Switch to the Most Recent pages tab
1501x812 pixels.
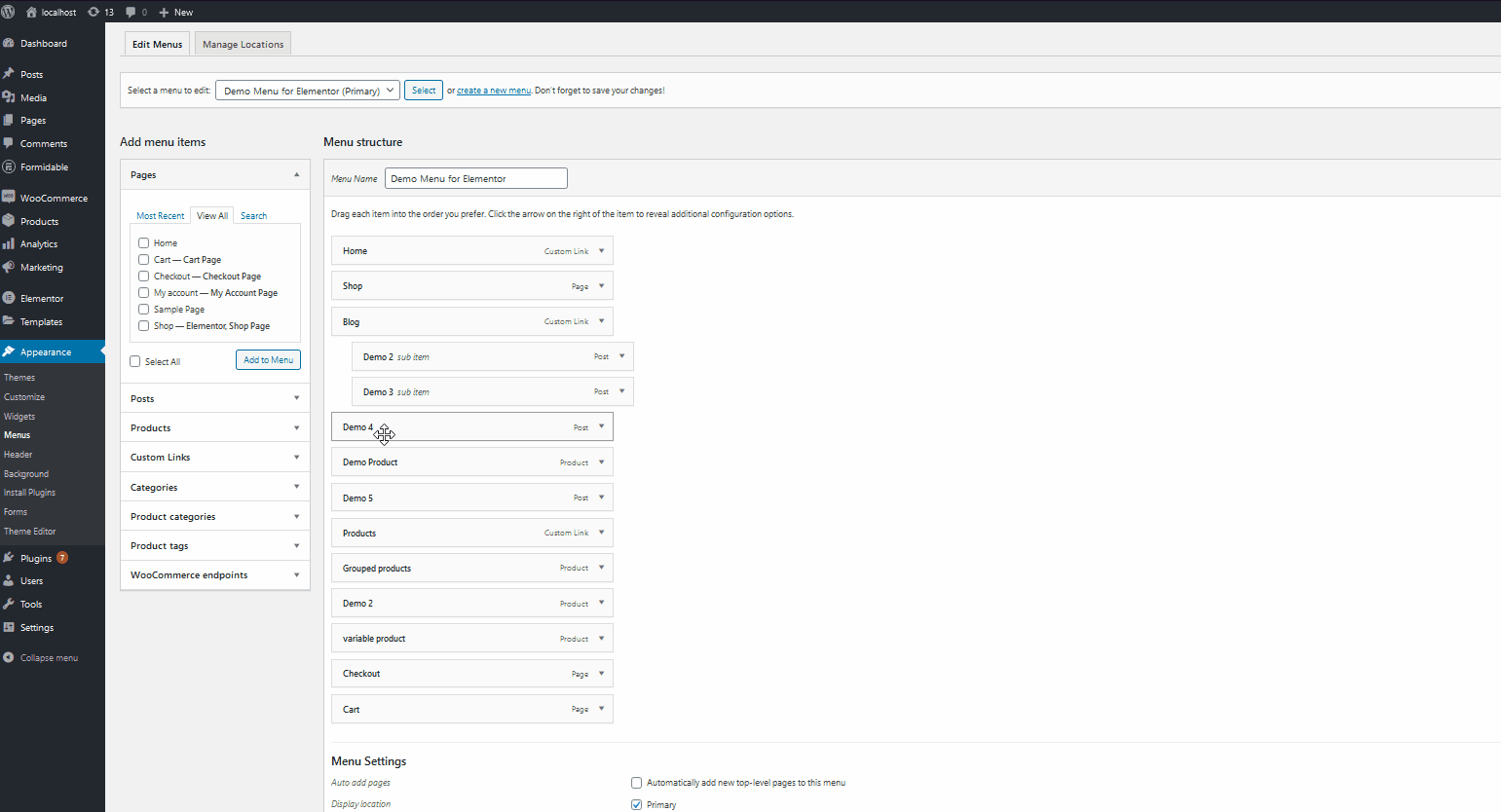160,216
